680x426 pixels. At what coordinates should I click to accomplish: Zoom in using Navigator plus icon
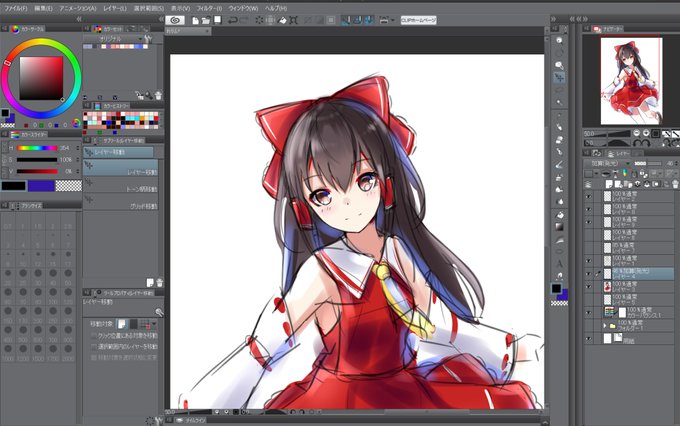click(x=646, y=133)
